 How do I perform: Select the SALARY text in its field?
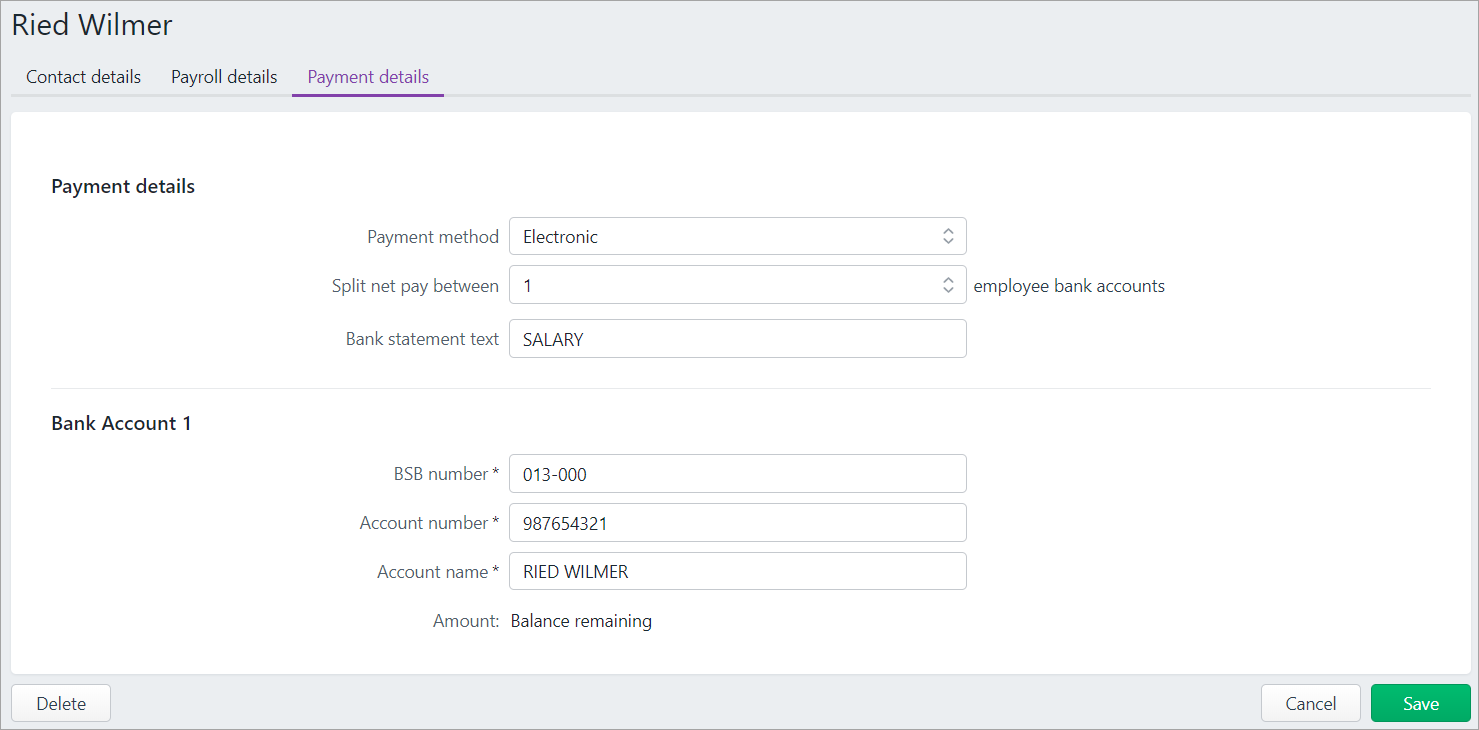pos(552,338)
